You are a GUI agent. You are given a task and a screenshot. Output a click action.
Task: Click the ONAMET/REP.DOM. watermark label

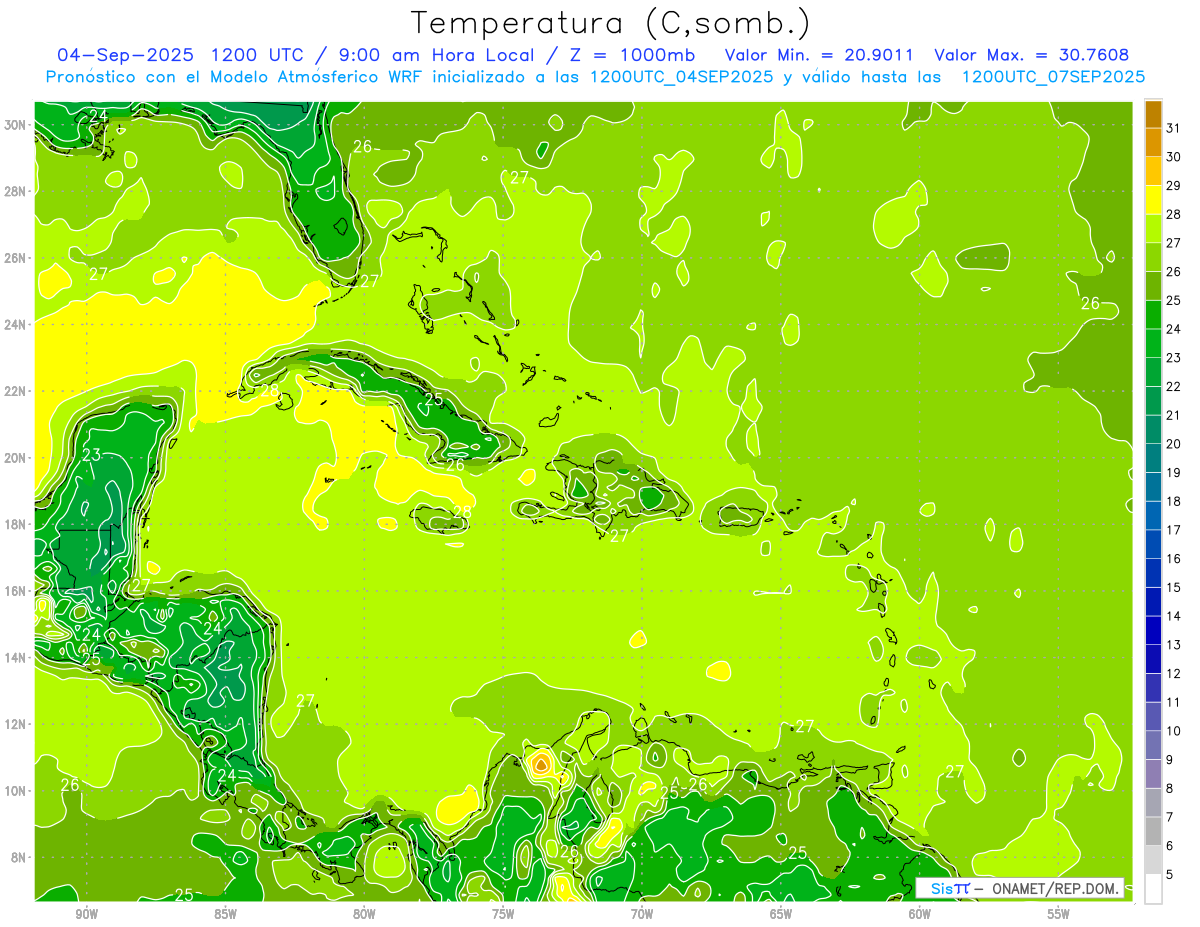point(1053,888)
